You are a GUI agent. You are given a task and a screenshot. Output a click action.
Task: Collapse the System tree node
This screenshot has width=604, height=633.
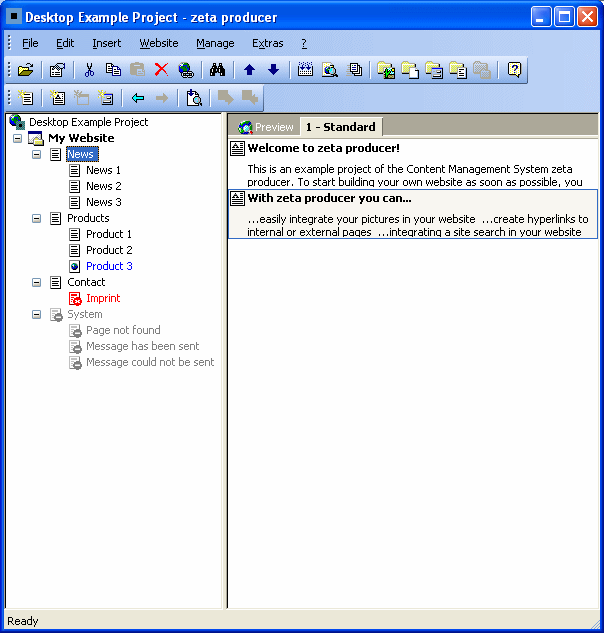pyautogui.click(x=36, y=314)
